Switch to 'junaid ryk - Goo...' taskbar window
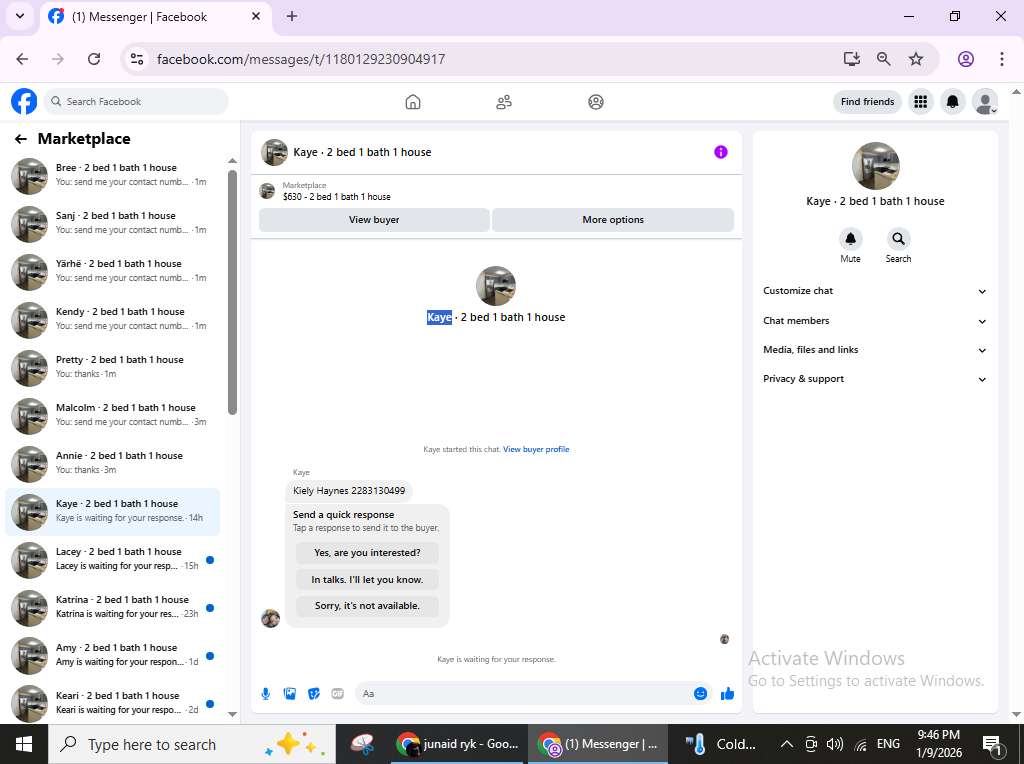This screenshot has width=1024, height=764. (x=458, y=744)
